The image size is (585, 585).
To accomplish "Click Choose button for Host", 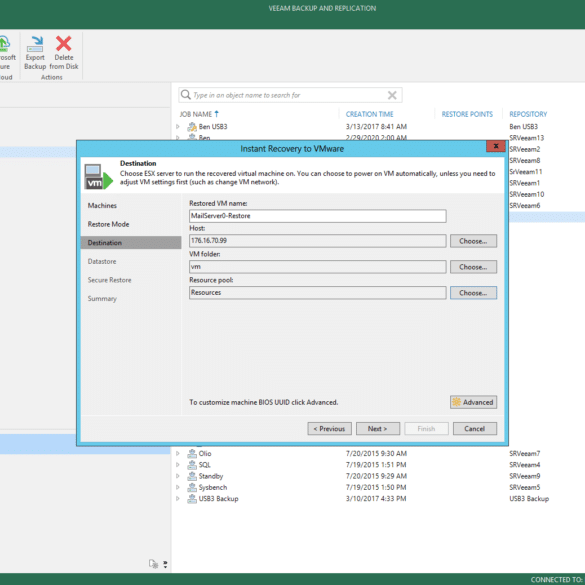I will pos(473,241).
